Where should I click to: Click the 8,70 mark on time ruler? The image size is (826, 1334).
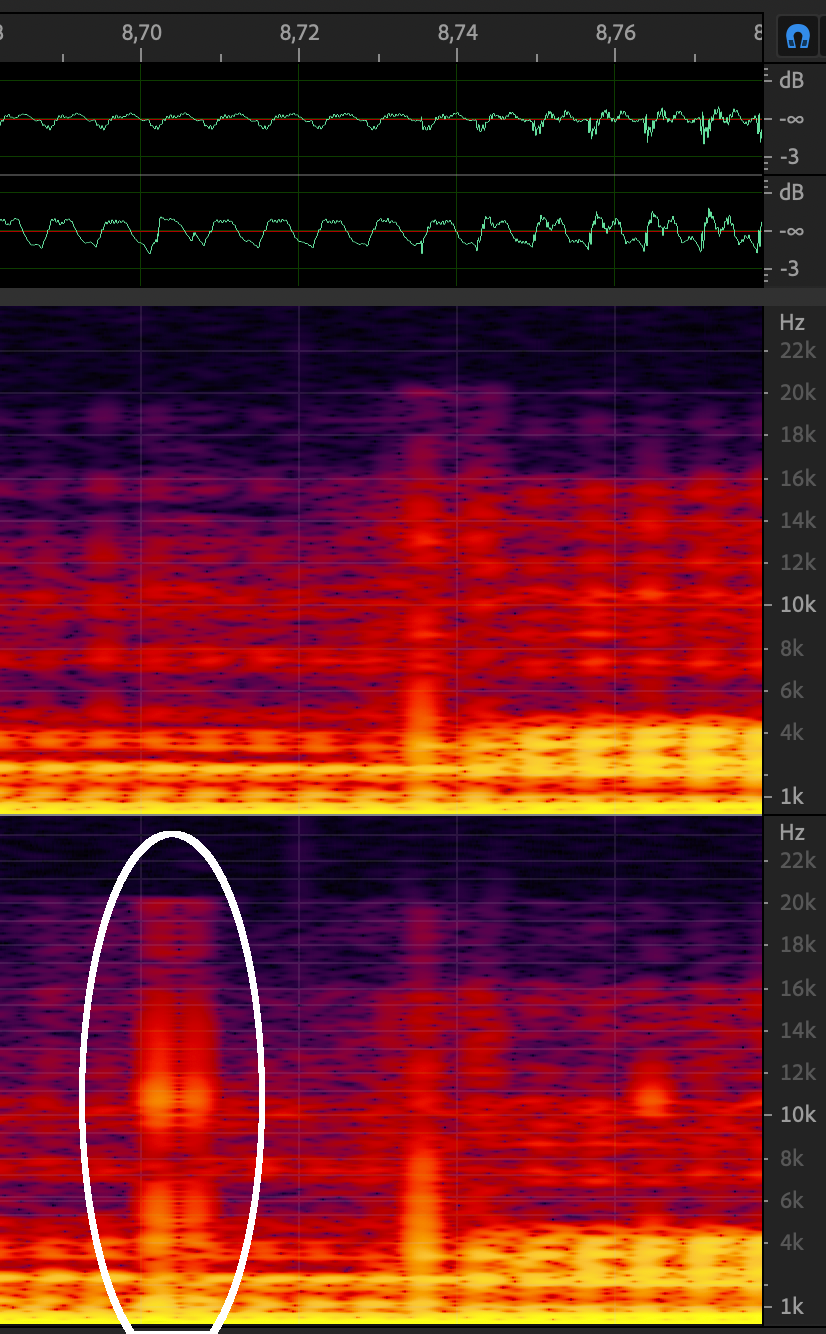click(141, 33)
